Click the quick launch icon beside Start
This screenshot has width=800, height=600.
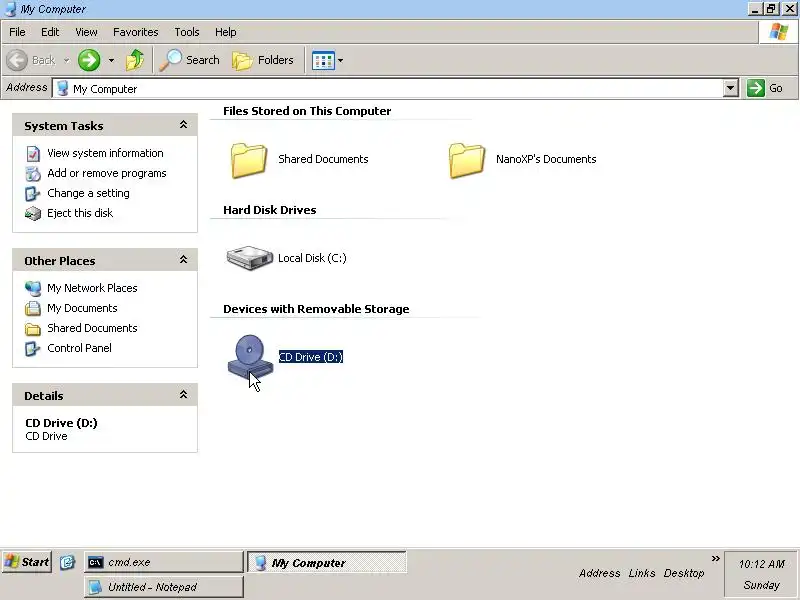pos(67,562)
